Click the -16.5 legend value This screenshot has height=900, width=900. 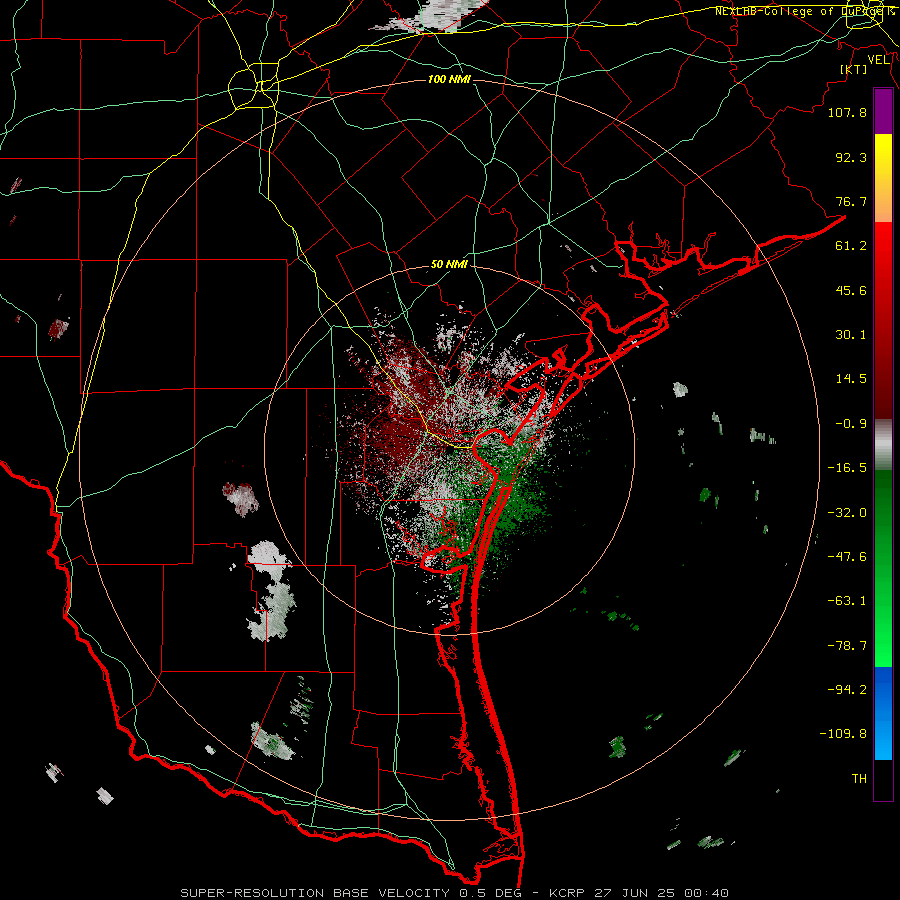click(x=847, y=468)
